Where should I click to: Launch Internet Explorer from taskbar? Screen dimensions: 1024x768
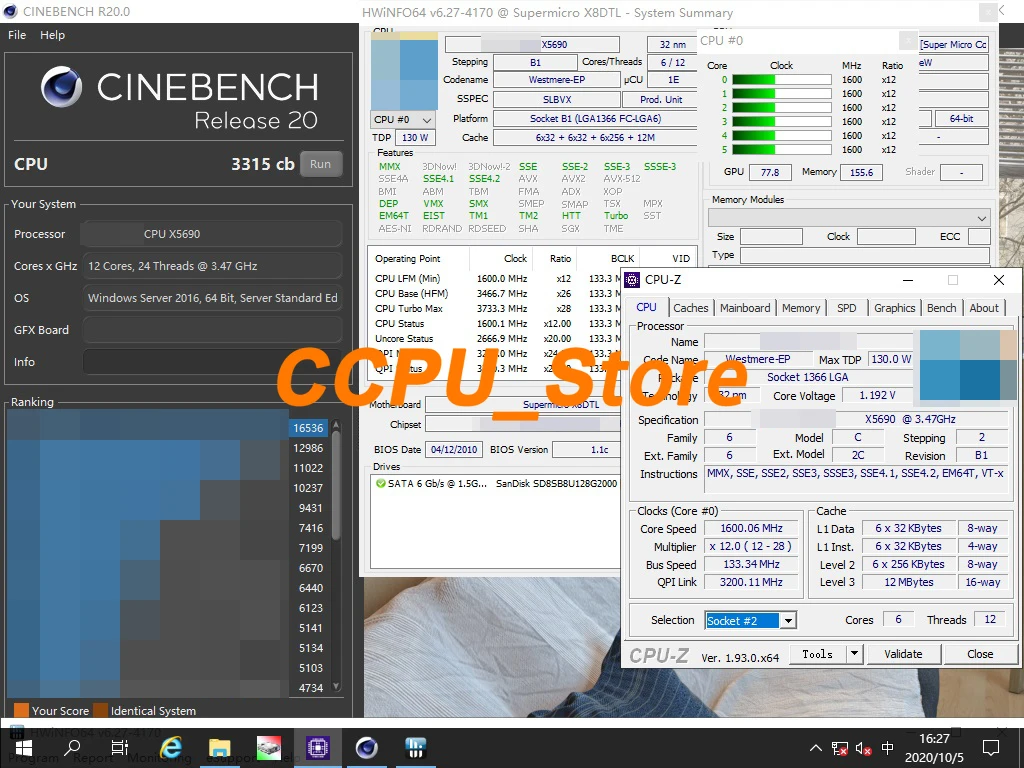pyautogui.click(x=170, y=748)
